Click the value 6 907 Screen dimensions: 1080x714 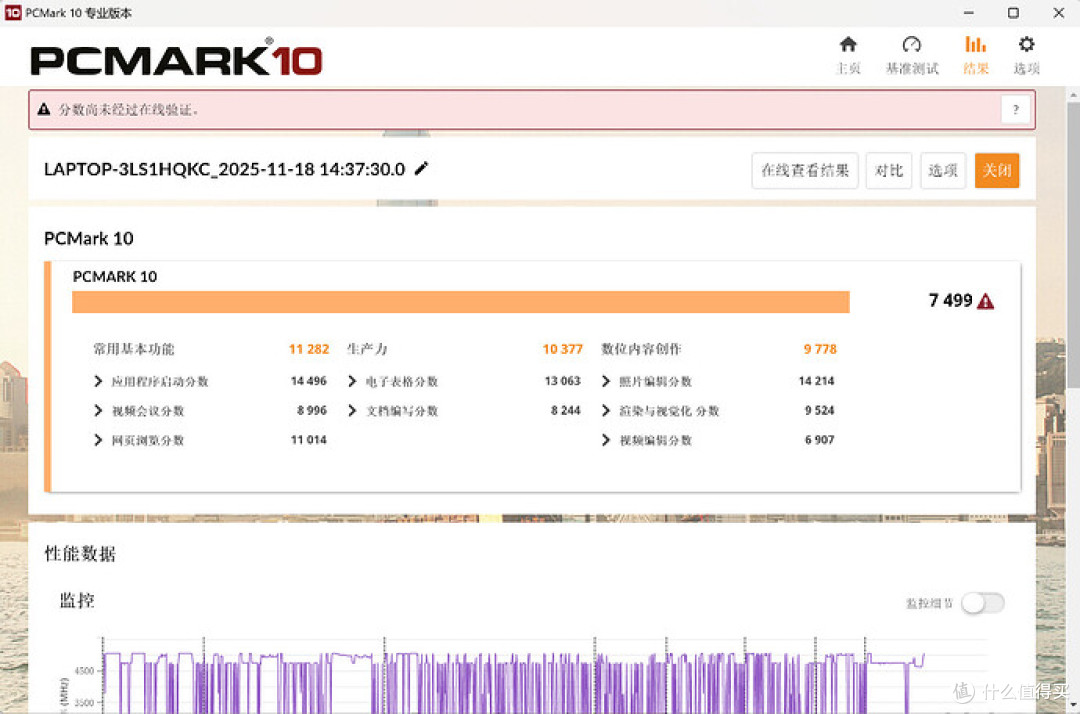[x=820, y=441]
